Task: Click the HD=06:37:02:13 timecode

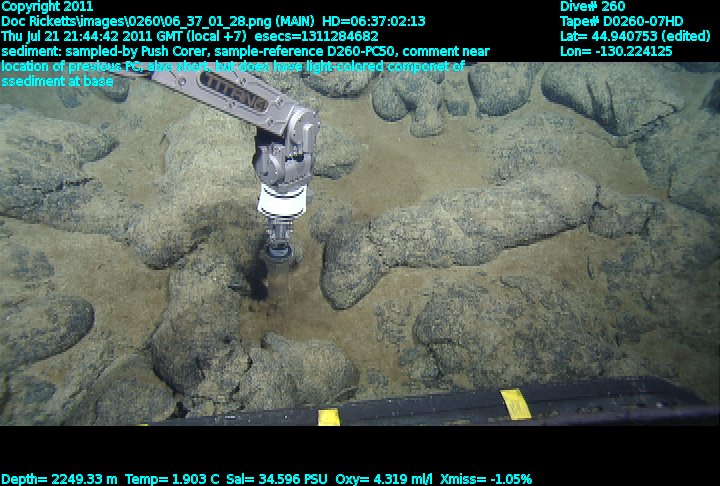Action: (368, 21)
